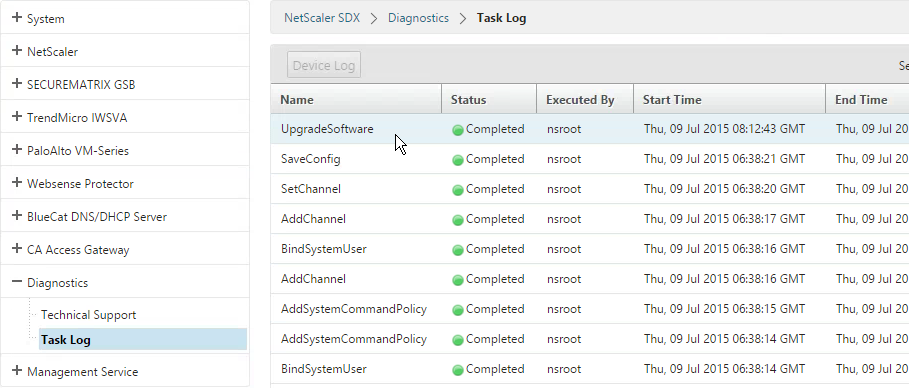Viewport: 909px width, 388px height.
Task: Go to NetScaler SDX breadcrumb link
Action: tap(322, 18)
